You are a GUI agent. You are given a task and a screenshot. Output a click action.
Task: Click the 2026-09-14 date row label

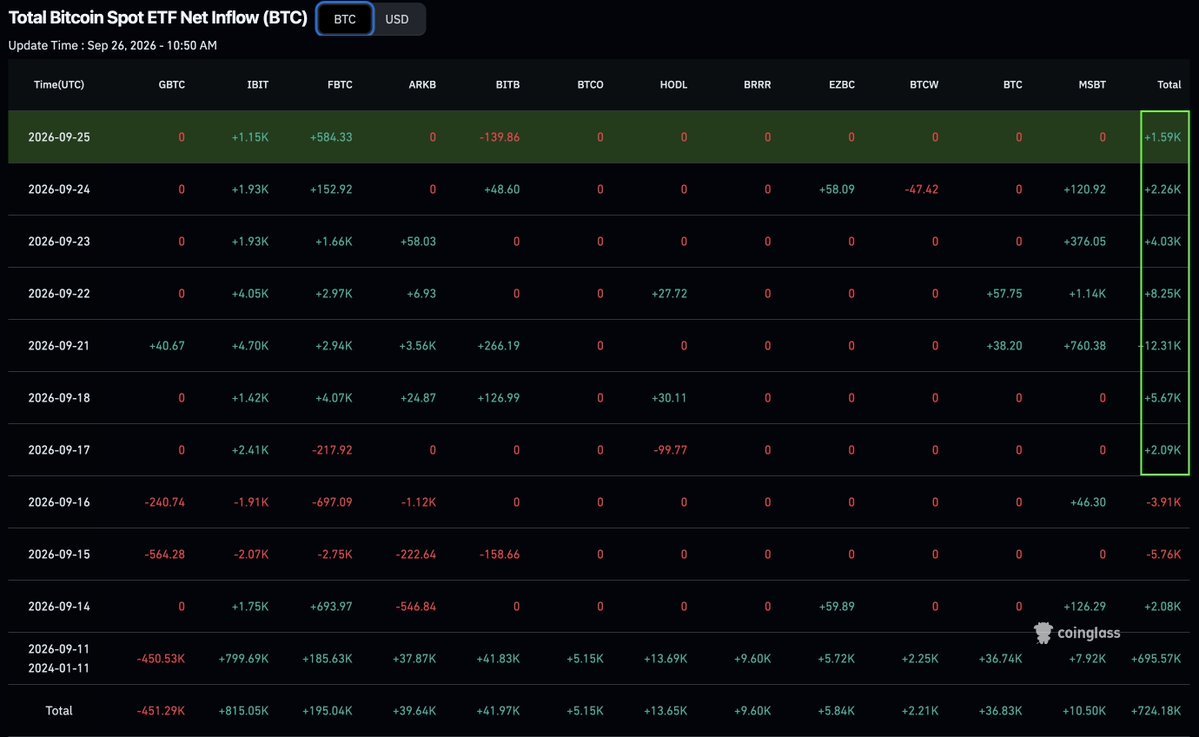(x=59, y=607)
